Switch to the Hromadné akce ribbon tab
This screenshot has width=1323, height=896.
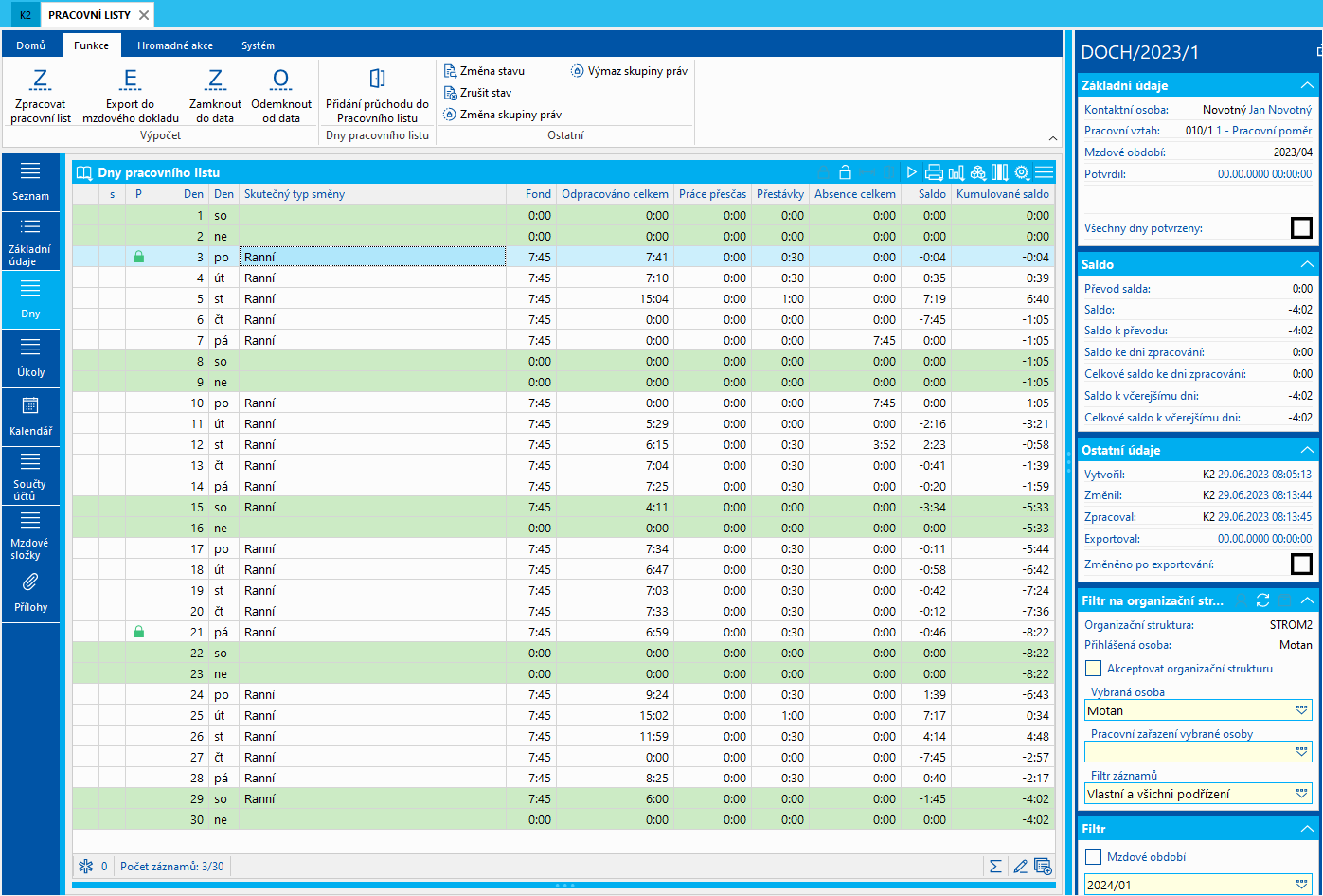tap(174, 45)
